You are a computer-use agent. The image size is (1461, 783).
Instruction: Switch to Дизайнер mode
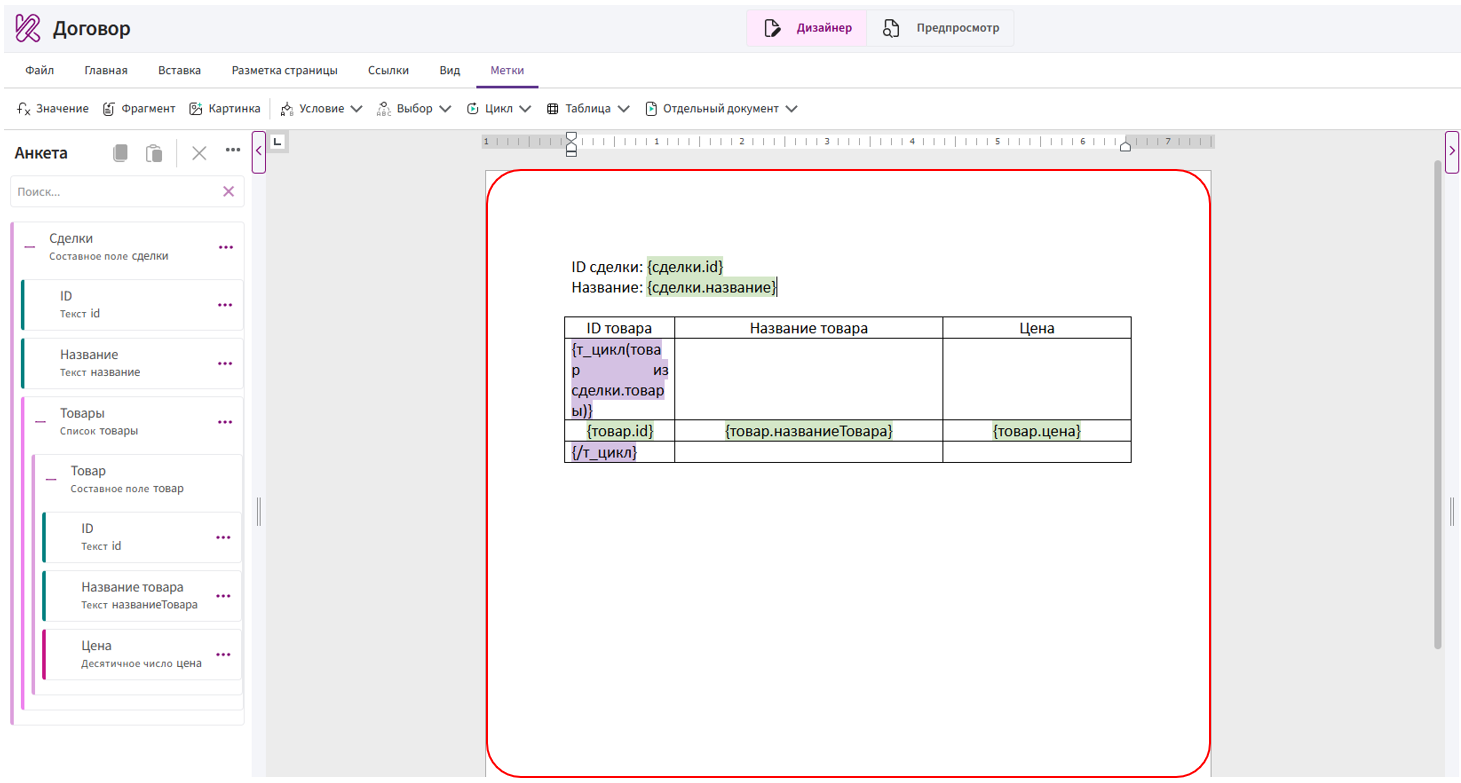(x=807, y=28)
